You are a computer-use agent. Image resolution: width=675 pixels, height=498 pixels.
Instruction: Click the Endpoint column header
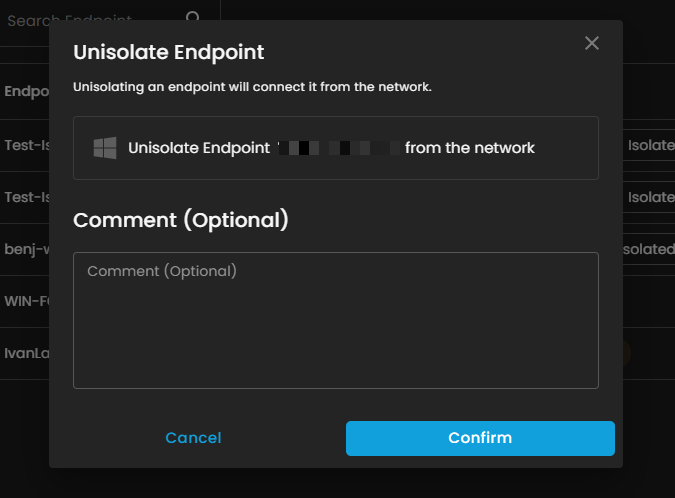click(x=26, y=91)
